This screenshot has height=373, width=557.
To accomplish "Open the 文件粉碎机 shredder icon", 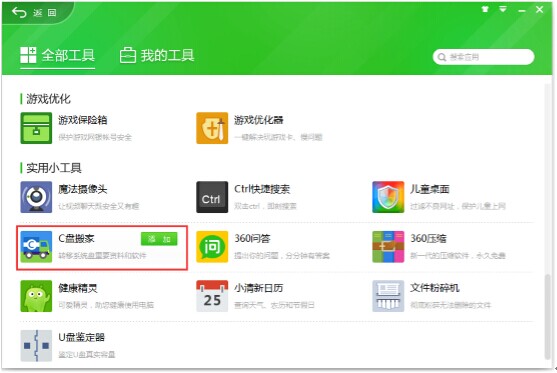I will click(x=388, y=296).
